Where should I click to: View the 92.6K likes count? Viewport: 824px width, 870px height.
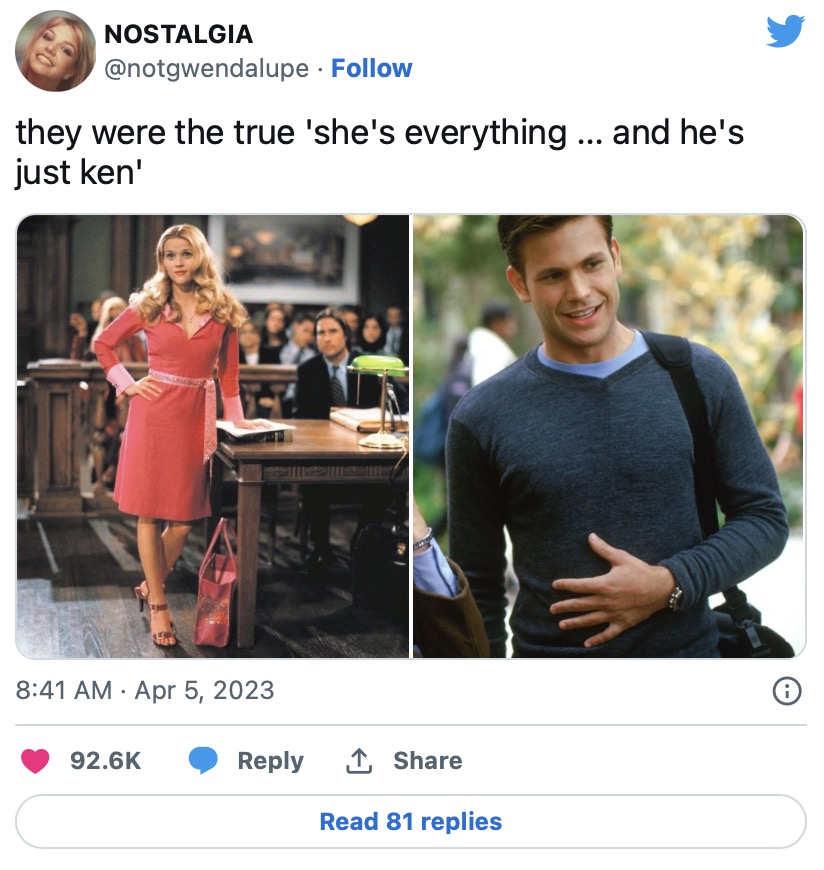[105, 761]
